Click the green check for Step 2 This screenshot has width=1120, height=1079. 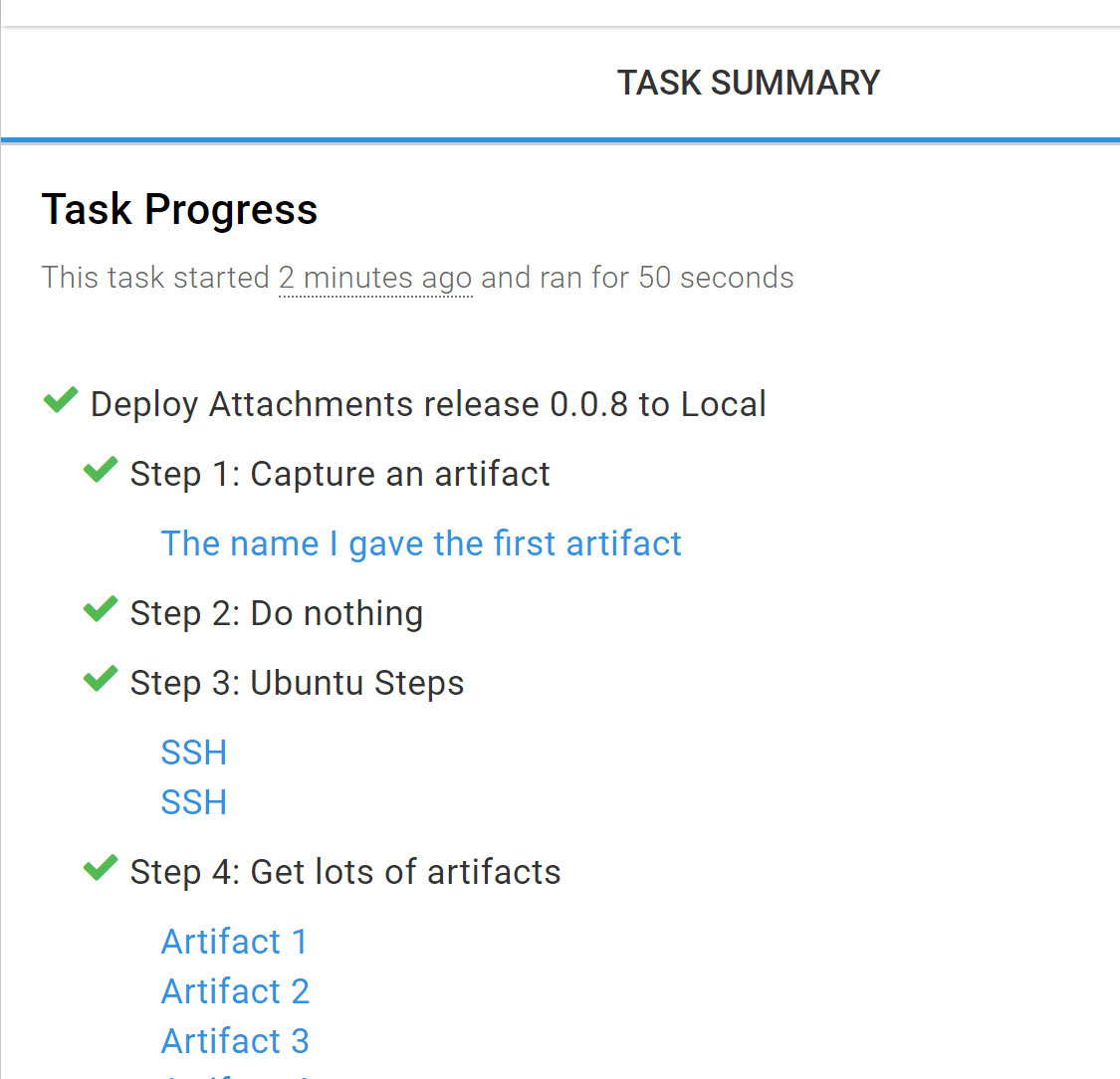pyautogui.click(x=100, y=609)
